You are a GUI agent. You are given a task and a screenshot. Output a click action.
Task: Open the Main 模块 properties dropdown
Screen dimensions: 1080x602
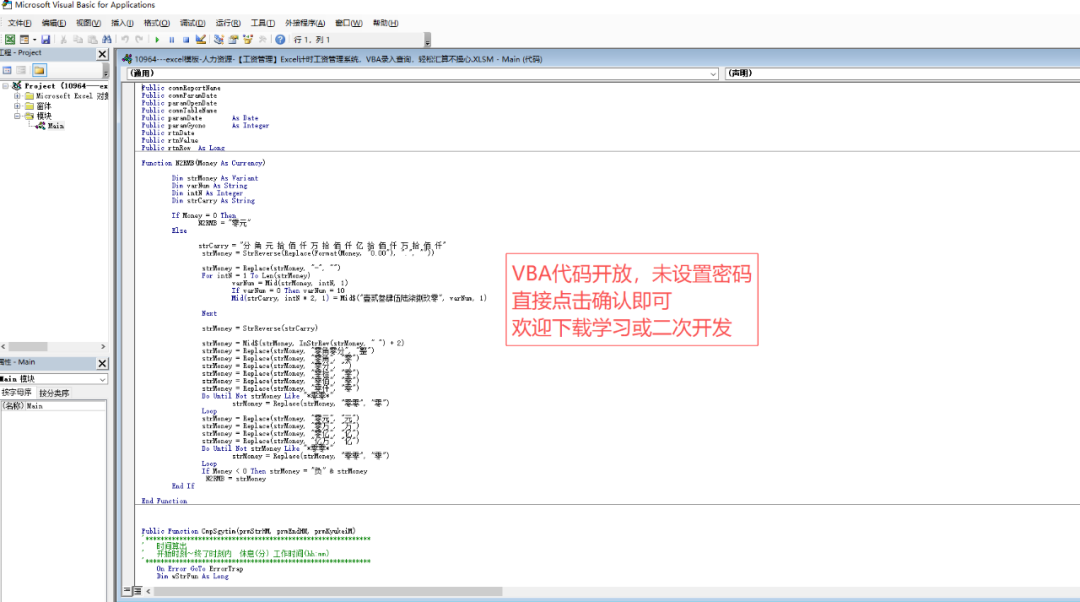(x=103, y=379)
